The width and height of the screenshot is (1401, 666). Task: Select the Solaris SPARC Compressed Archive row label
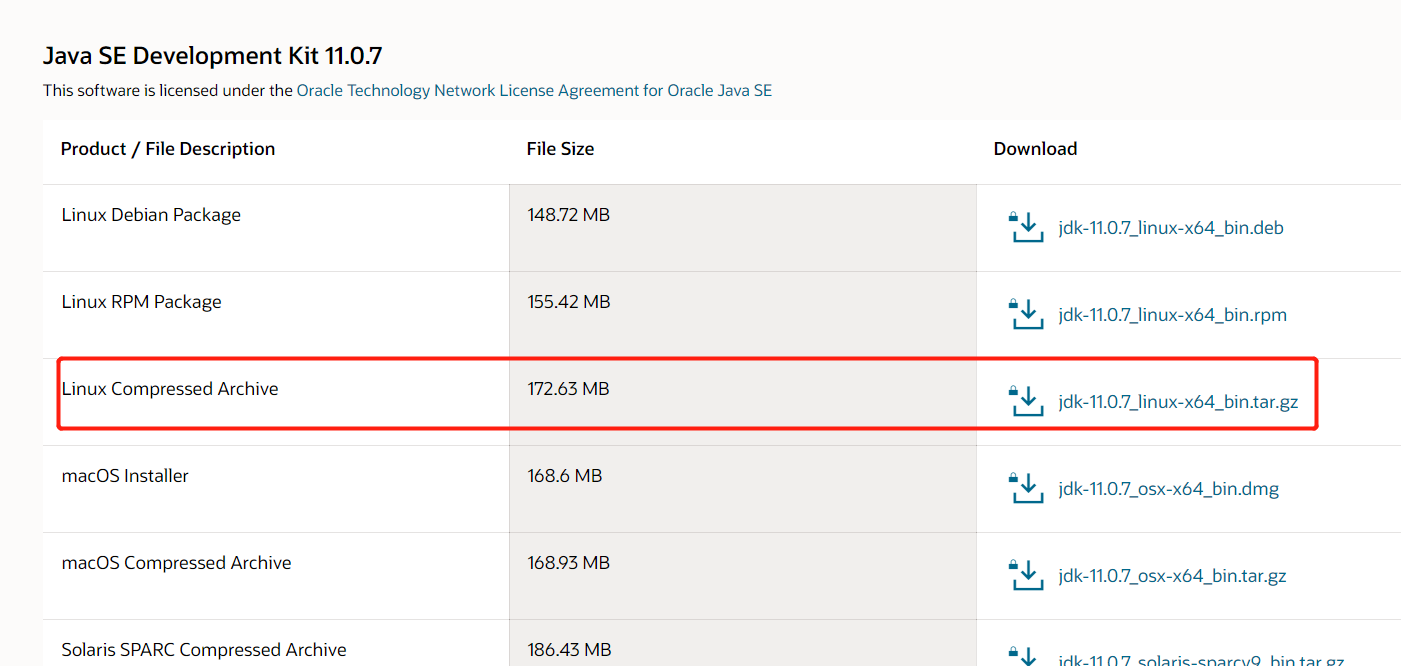point(204,650)
